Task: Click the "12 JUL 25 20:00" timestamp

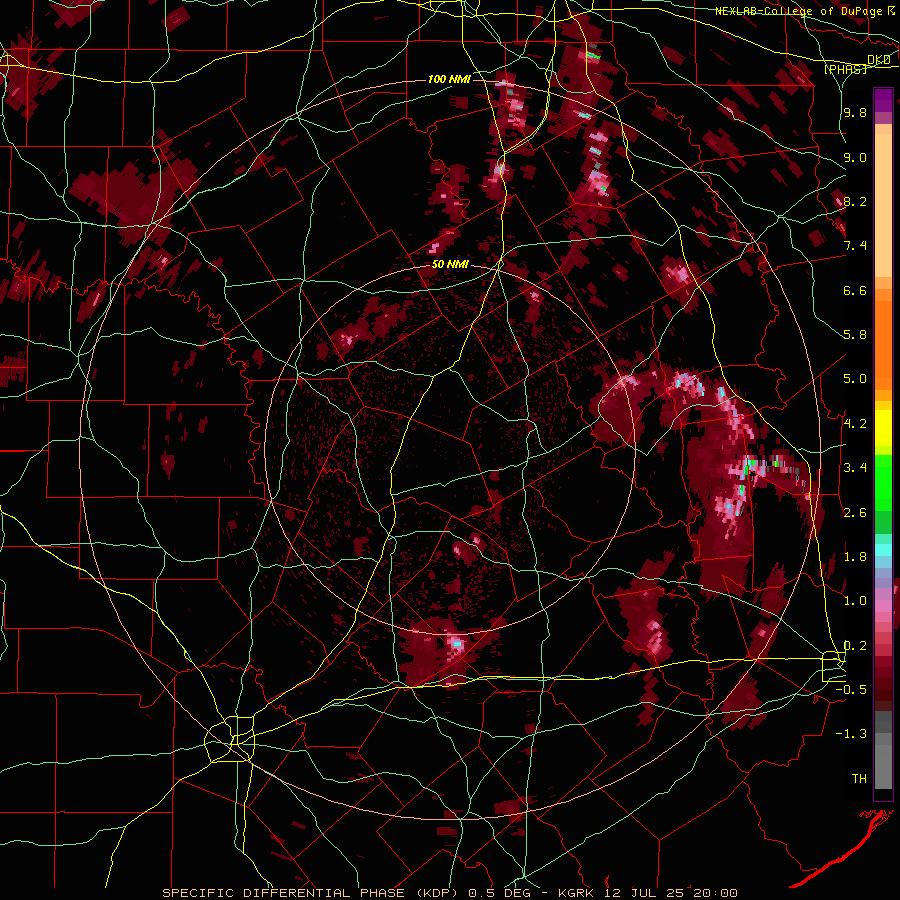Action: click(672, 893)
